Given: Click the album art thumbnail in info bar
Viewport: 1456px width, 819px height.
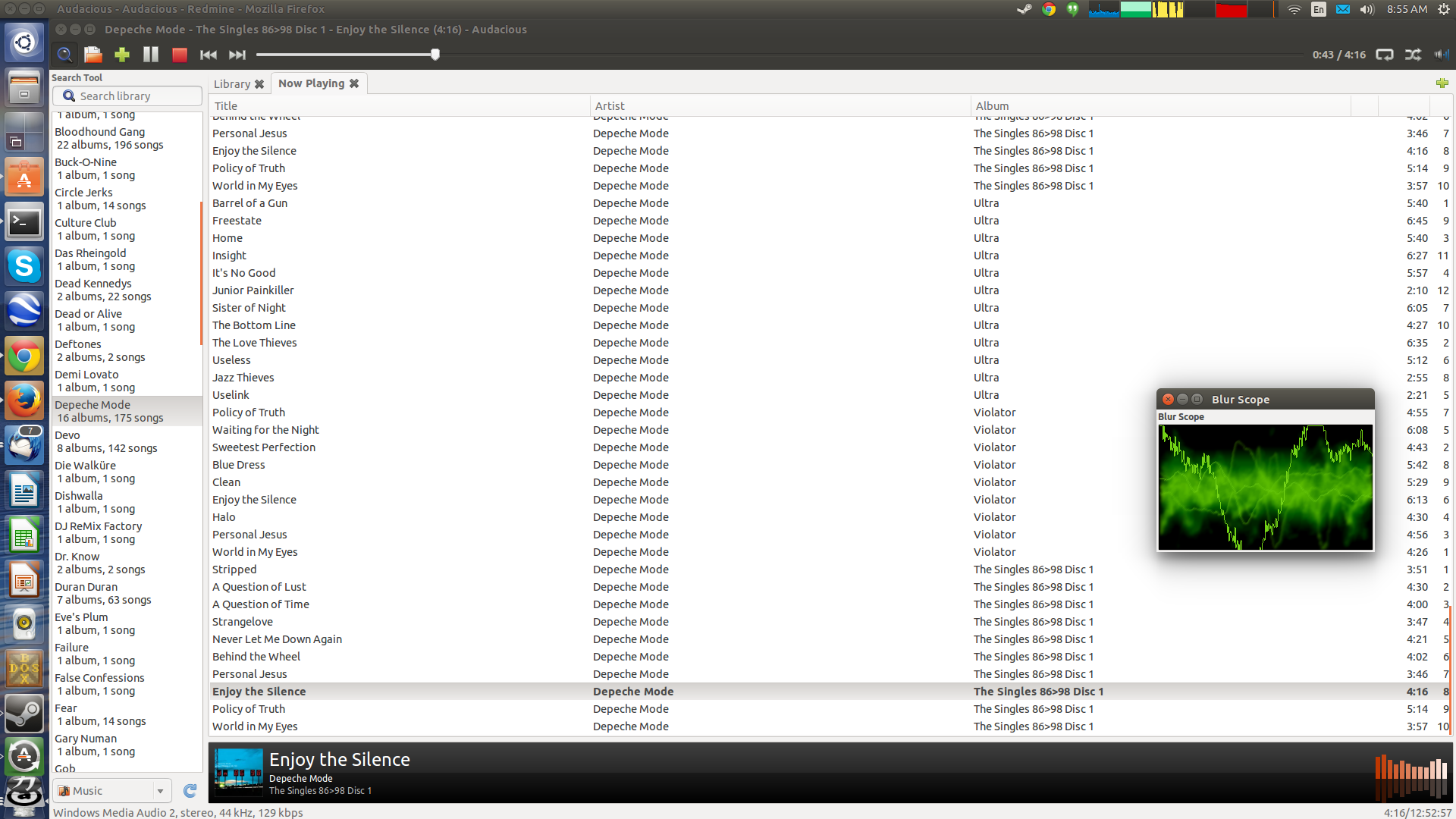Looking at the screenshot, I should point(238,772).
